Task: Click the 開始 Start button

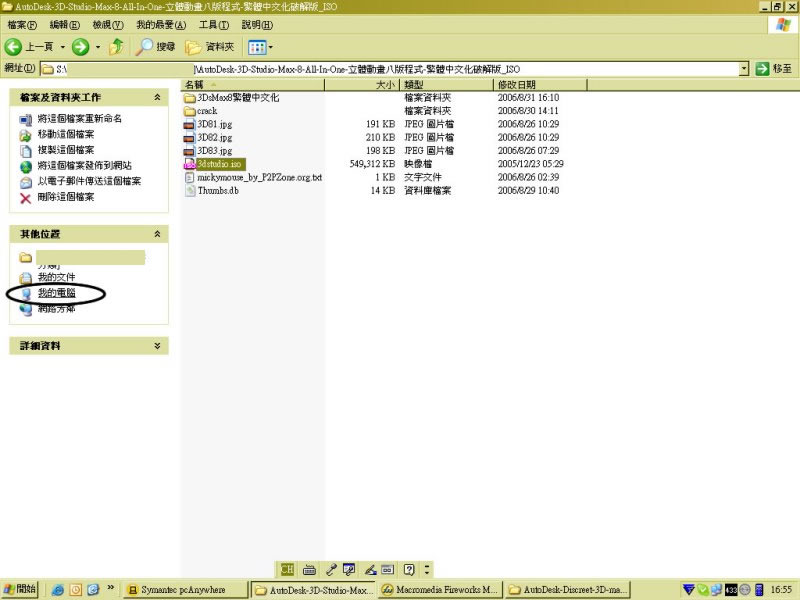Action: (20, 589)
